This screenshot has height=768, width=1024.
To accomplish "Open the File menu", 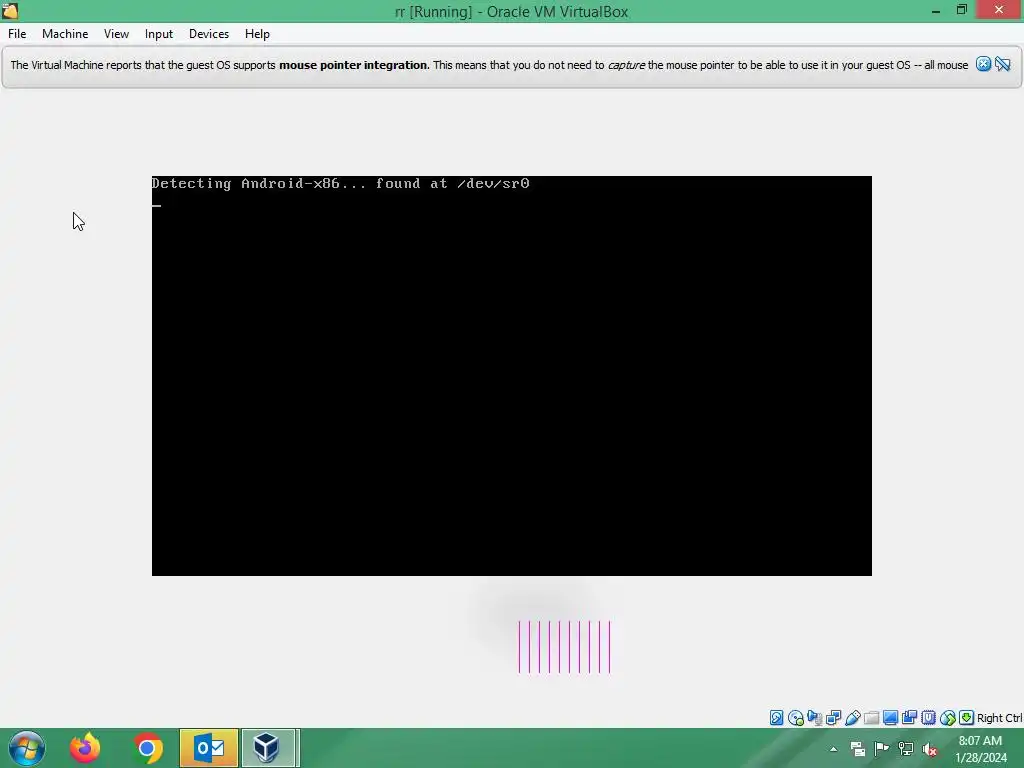I will click(x=17, y=34).
